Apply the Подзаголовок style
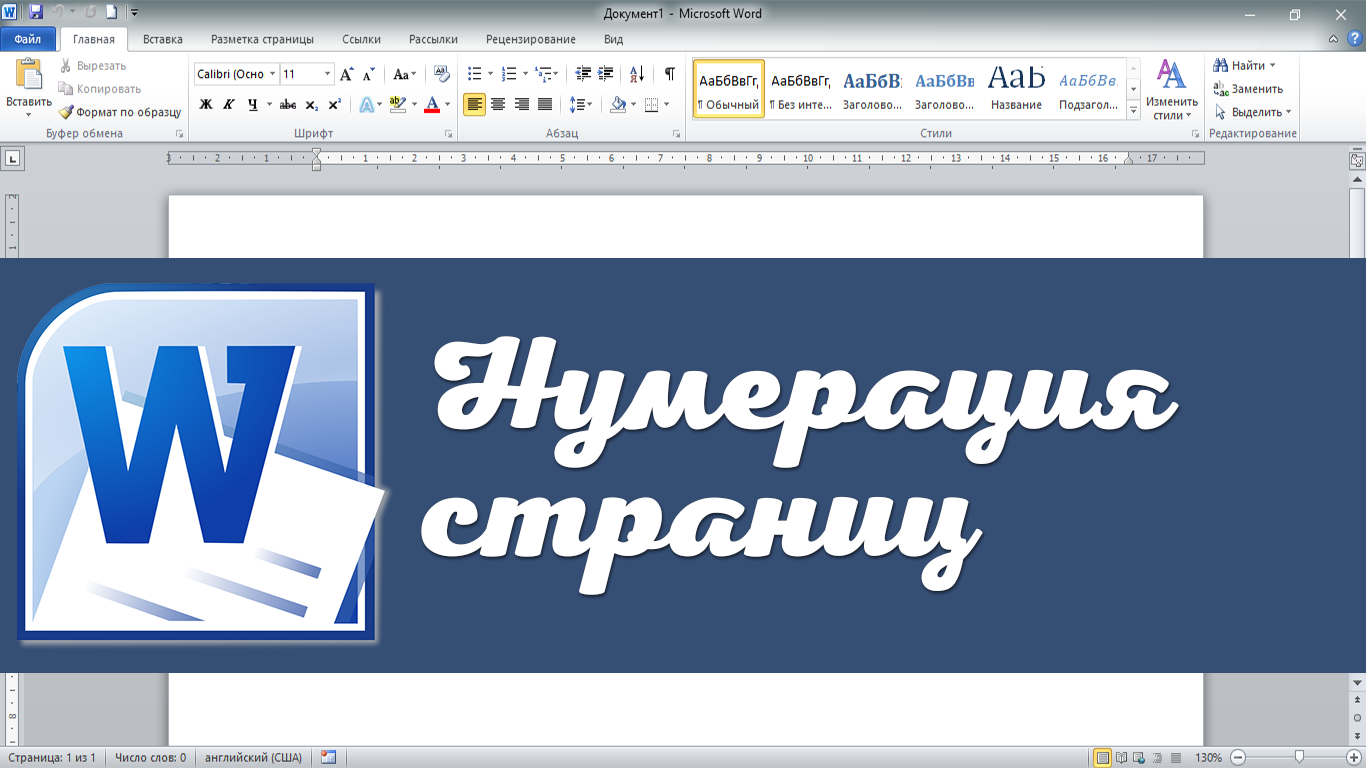Screen dimensions: 1366x768 pos(1088,89)
